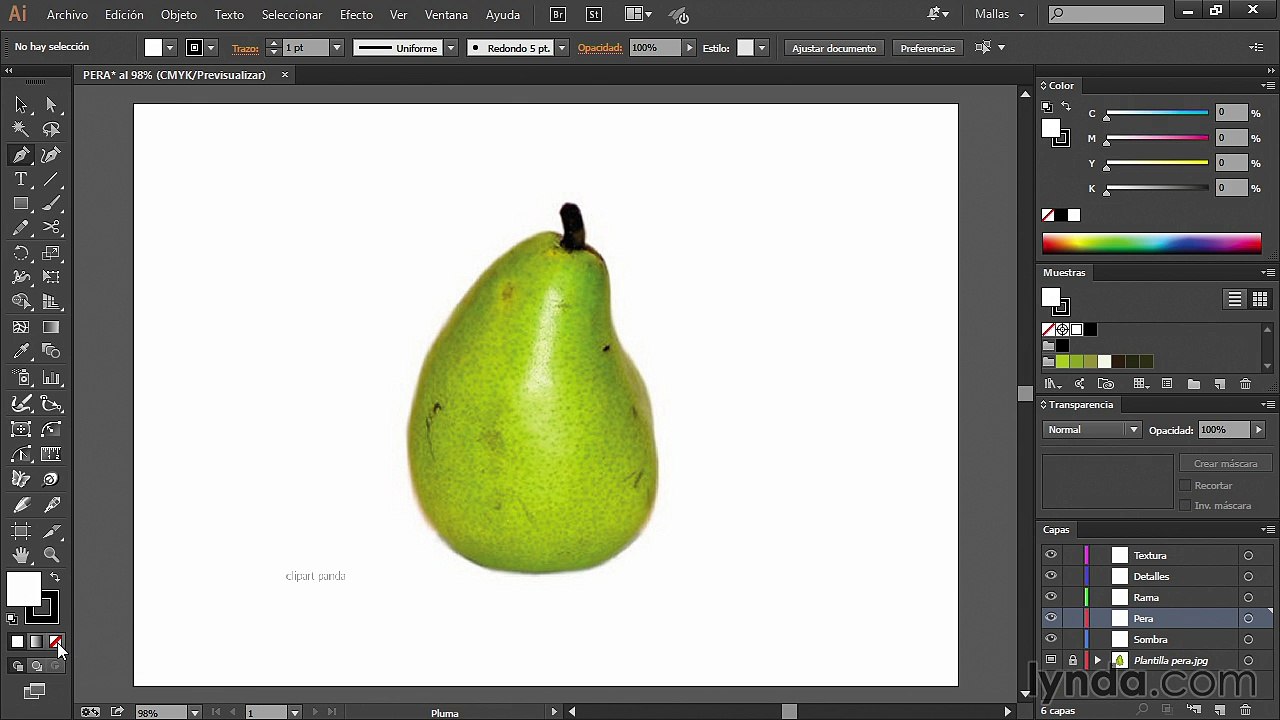Hide the Rama layer
Image resolution: width=1280 pixels, height=720 pixels.
[1050, 597]
